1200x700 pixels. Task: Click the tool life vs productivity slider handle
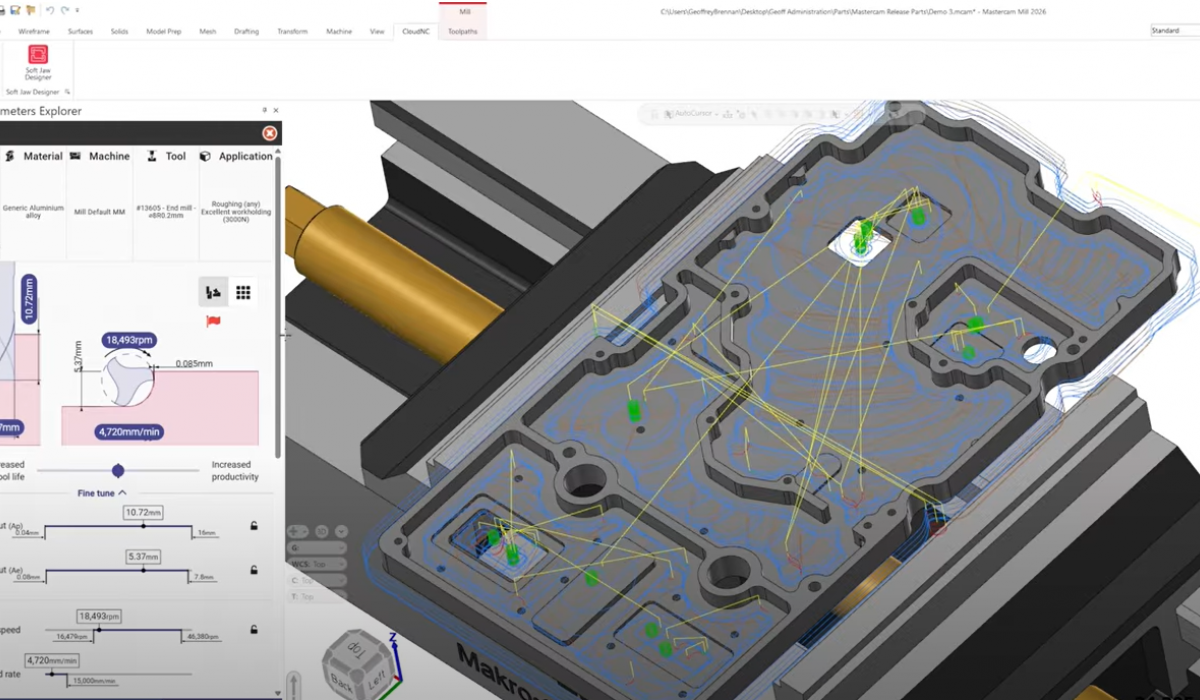118,470
